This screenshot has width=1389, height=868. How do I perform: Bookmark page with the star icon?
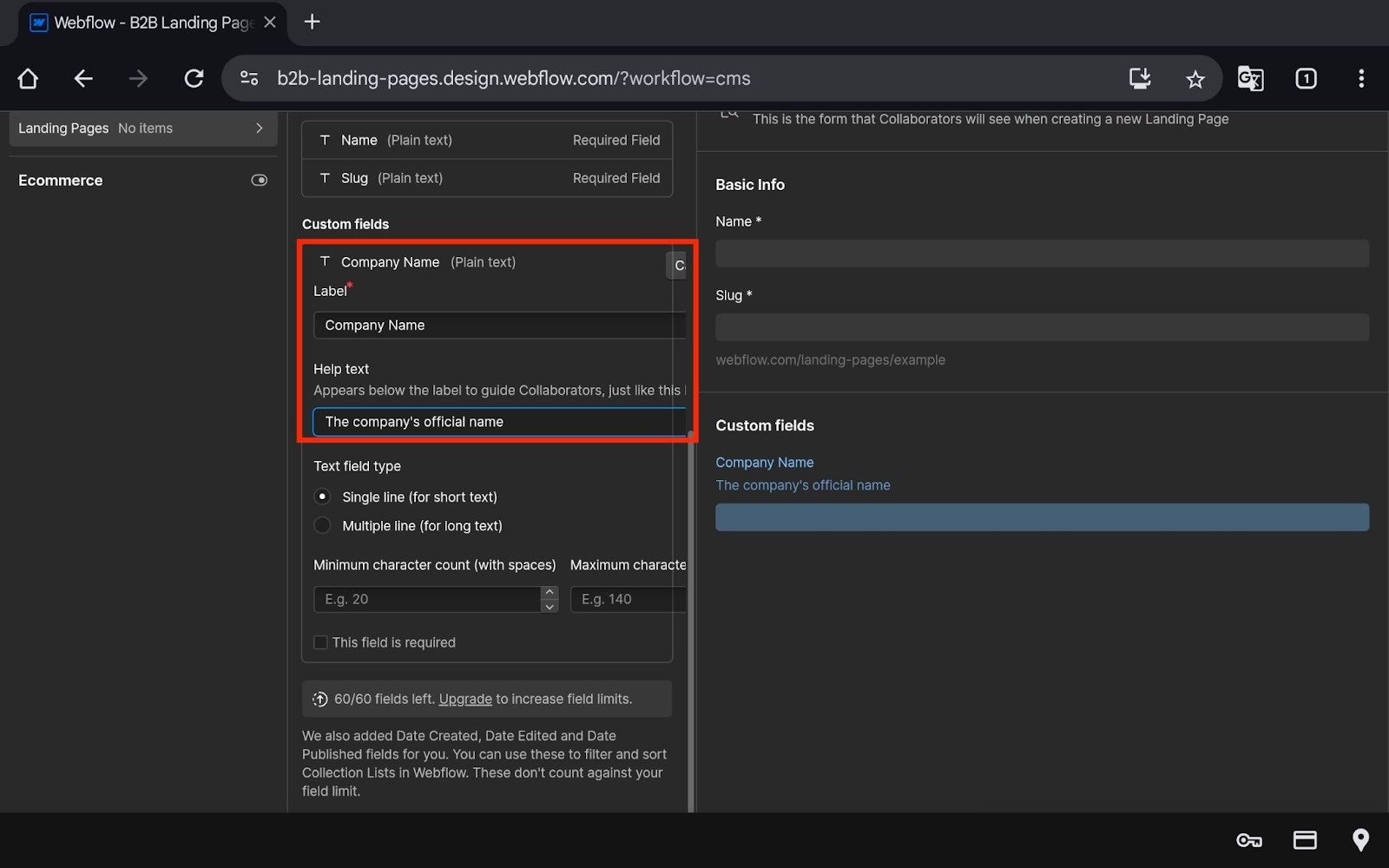pos(1195,79)
